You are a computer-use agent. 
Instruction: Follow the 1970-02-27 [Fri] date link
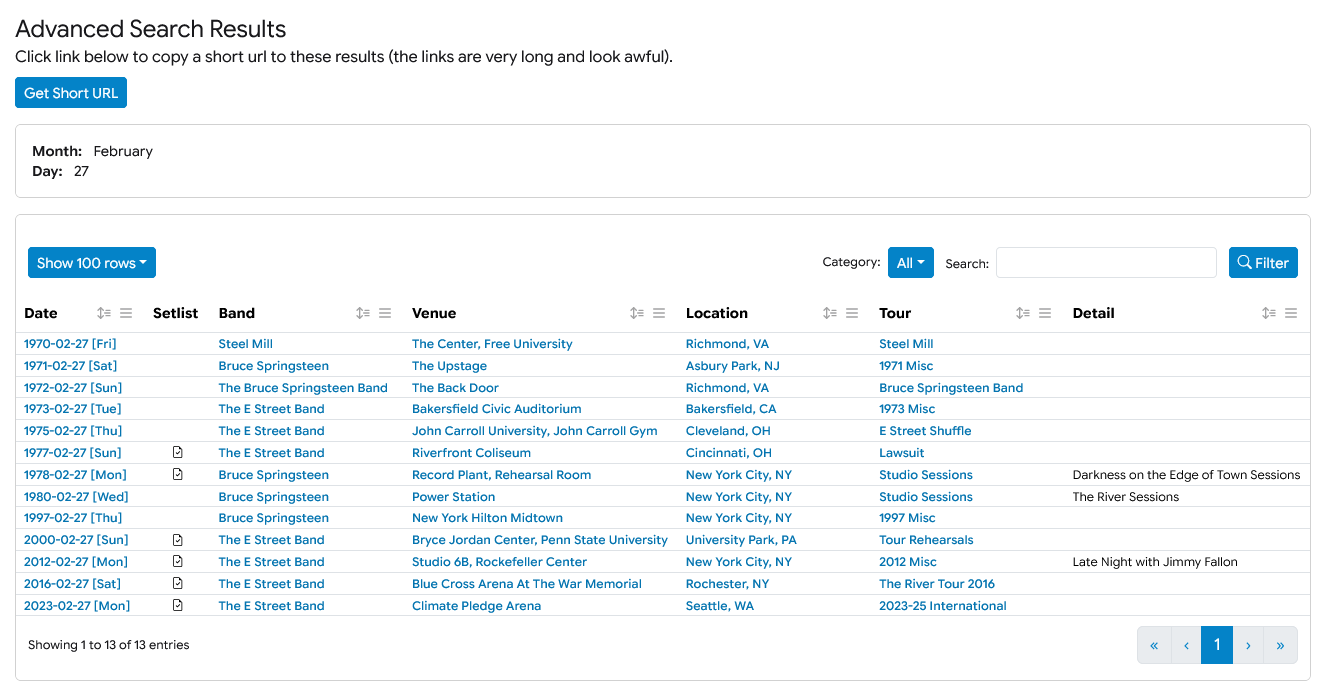tap(70, 344)
